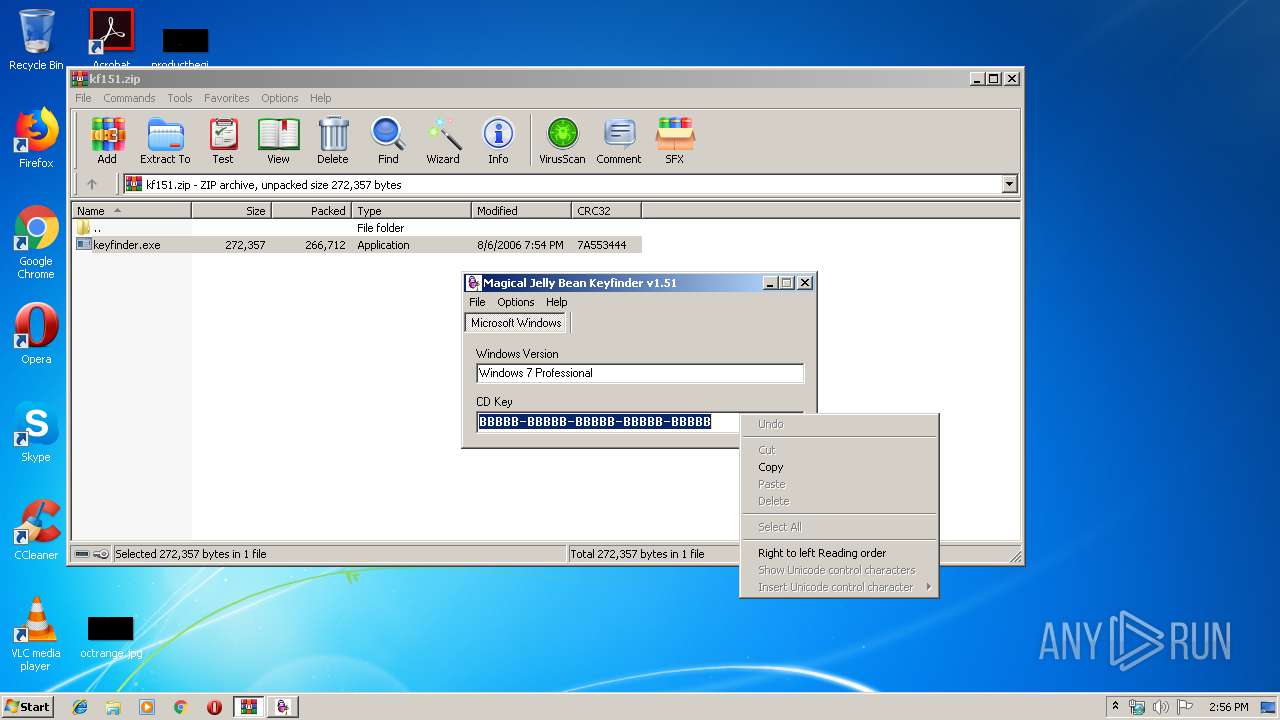This screenshot has width=1280, height=720.
Task: Sort by Packed column header
Action: point(311,210)
